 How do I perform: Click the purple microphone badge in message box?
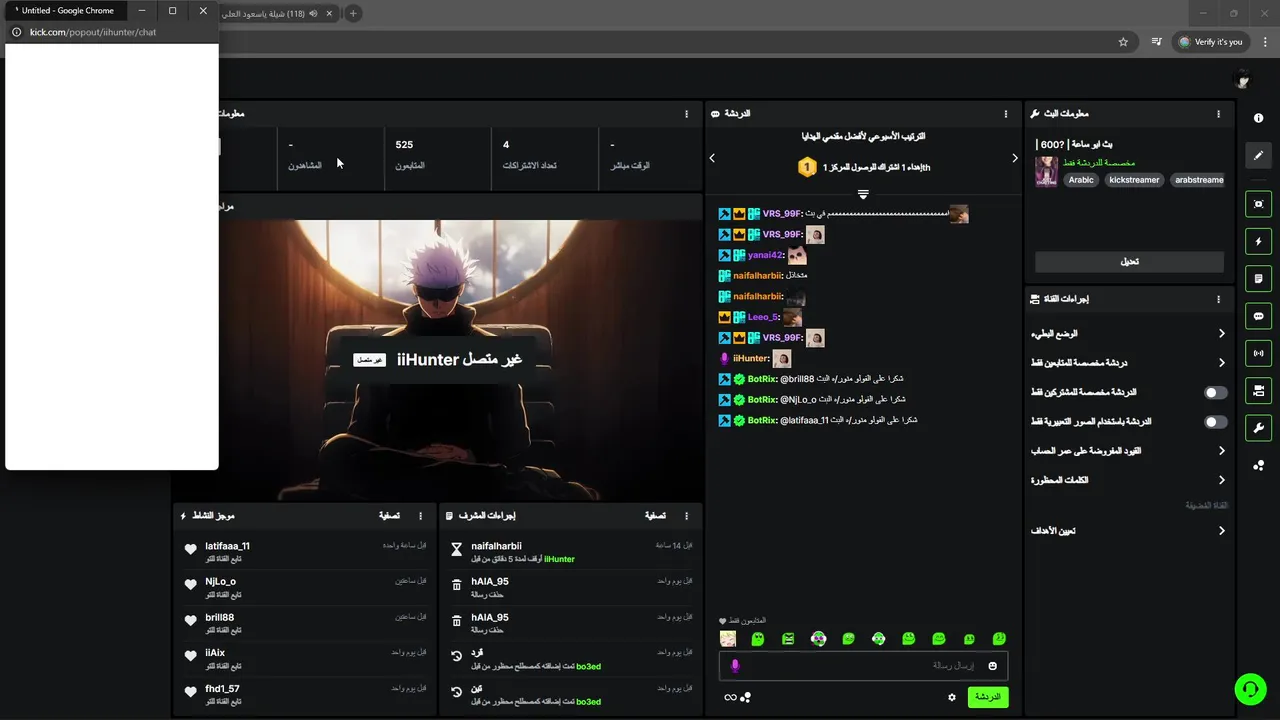point(735,666)
